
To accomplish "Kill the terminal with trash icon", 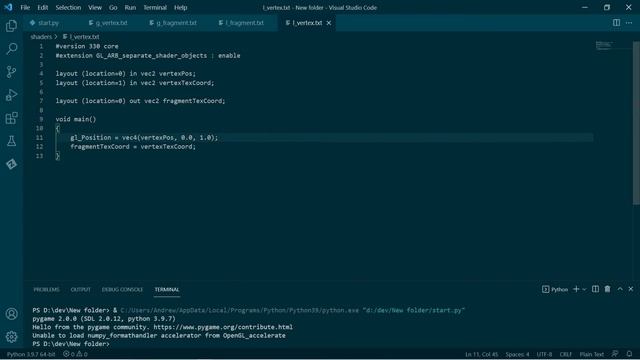I will (607, 289).
